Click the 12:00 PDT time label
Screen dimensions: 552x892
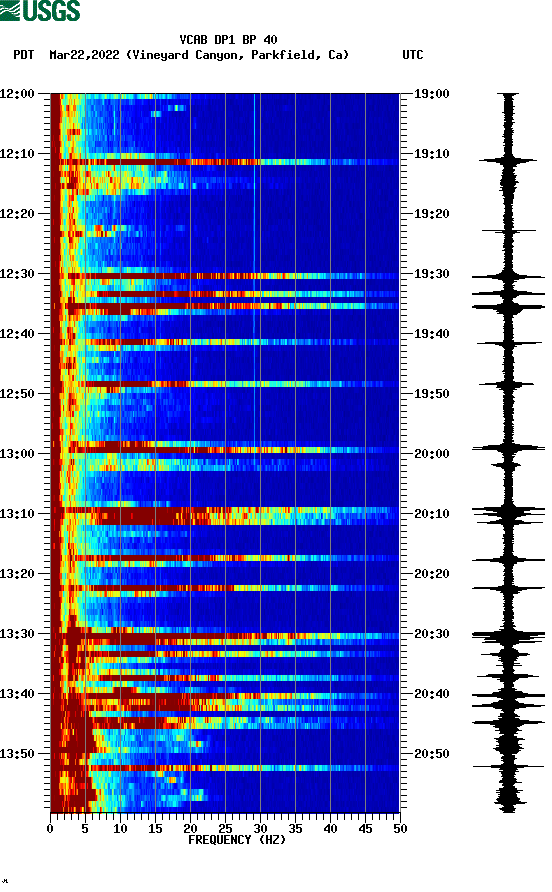(x=17, y=94)
